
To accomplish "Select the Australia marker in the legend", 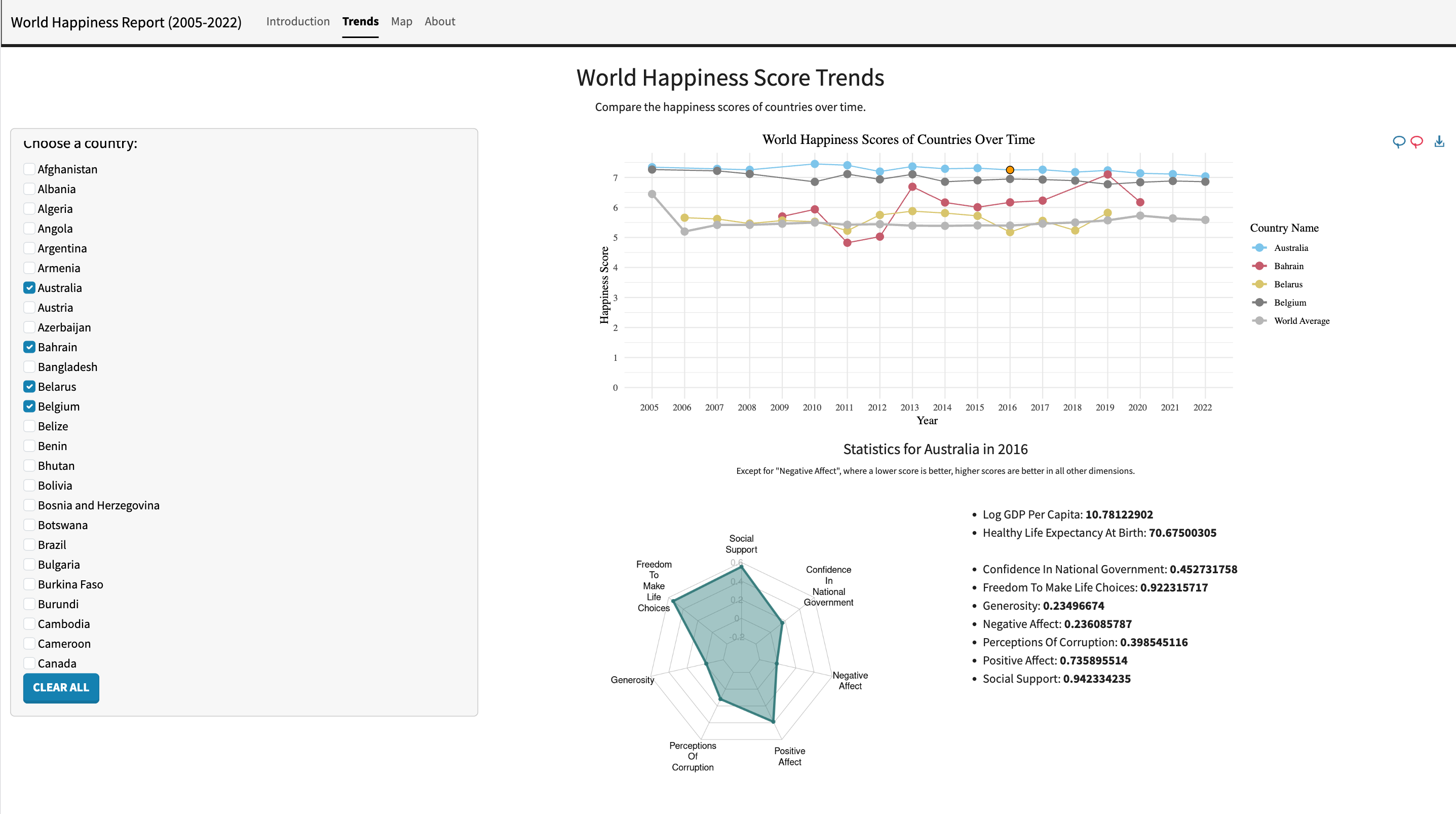I will pos(1259,248).
